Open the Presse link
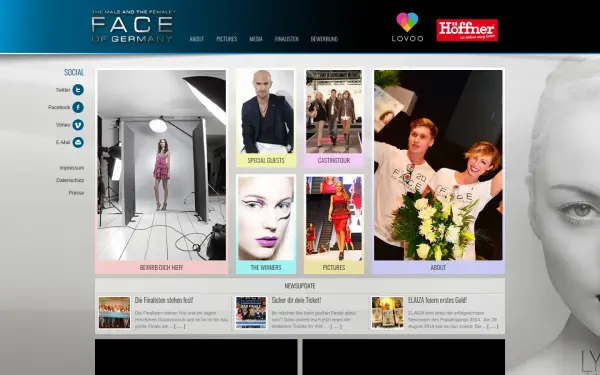Viewport: 600px width, 375px height. coord(76,193)
